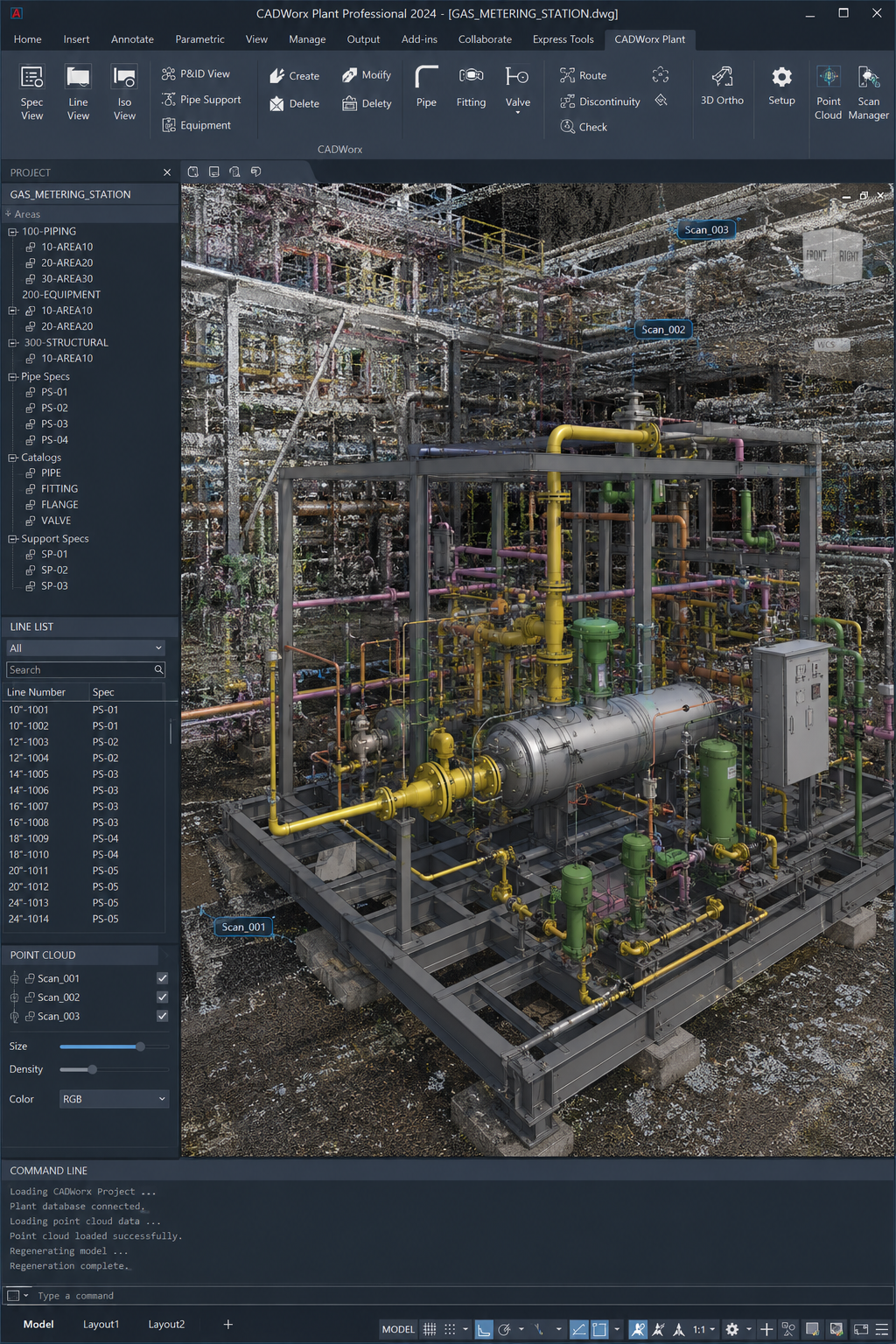Viewport: 896px width, 1344px height.
Task: Generate 3D Ortho drawing
Action: point(722,87)
